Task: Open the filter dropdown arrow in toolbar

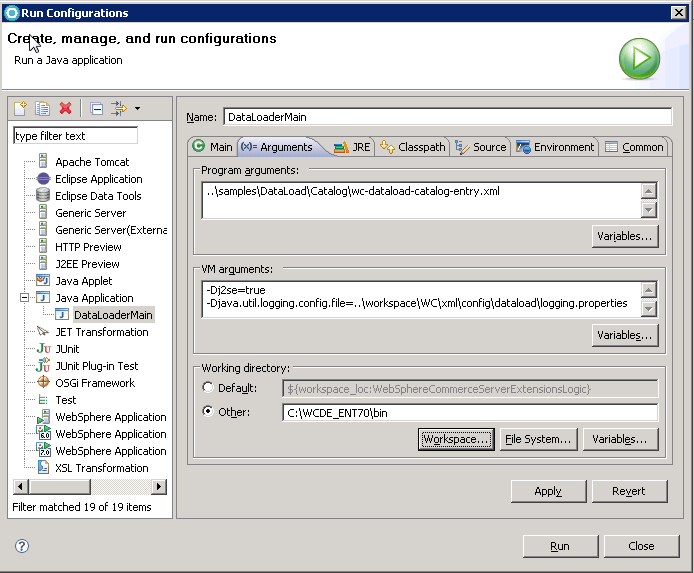Action: coord(137,108)
